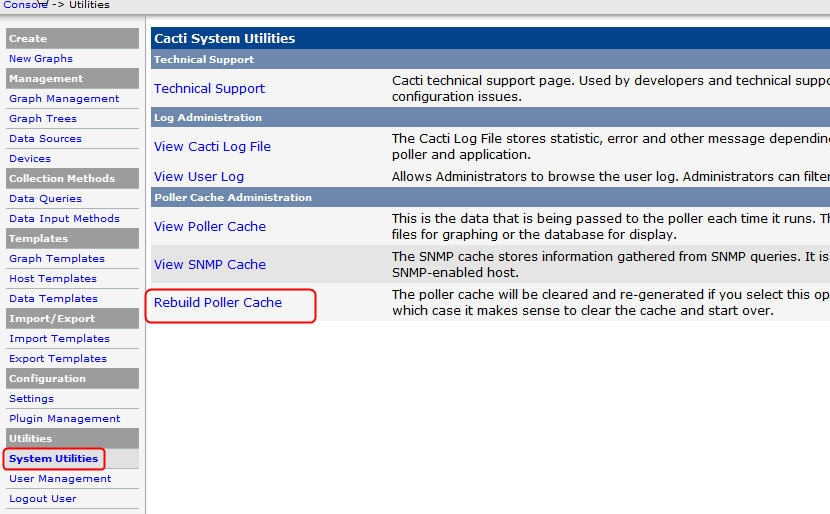Image resolution: width=830 pixels, height=514 pixels.
Task: Click the View SNMP Cache description text
Action: [x=610, y=264]
